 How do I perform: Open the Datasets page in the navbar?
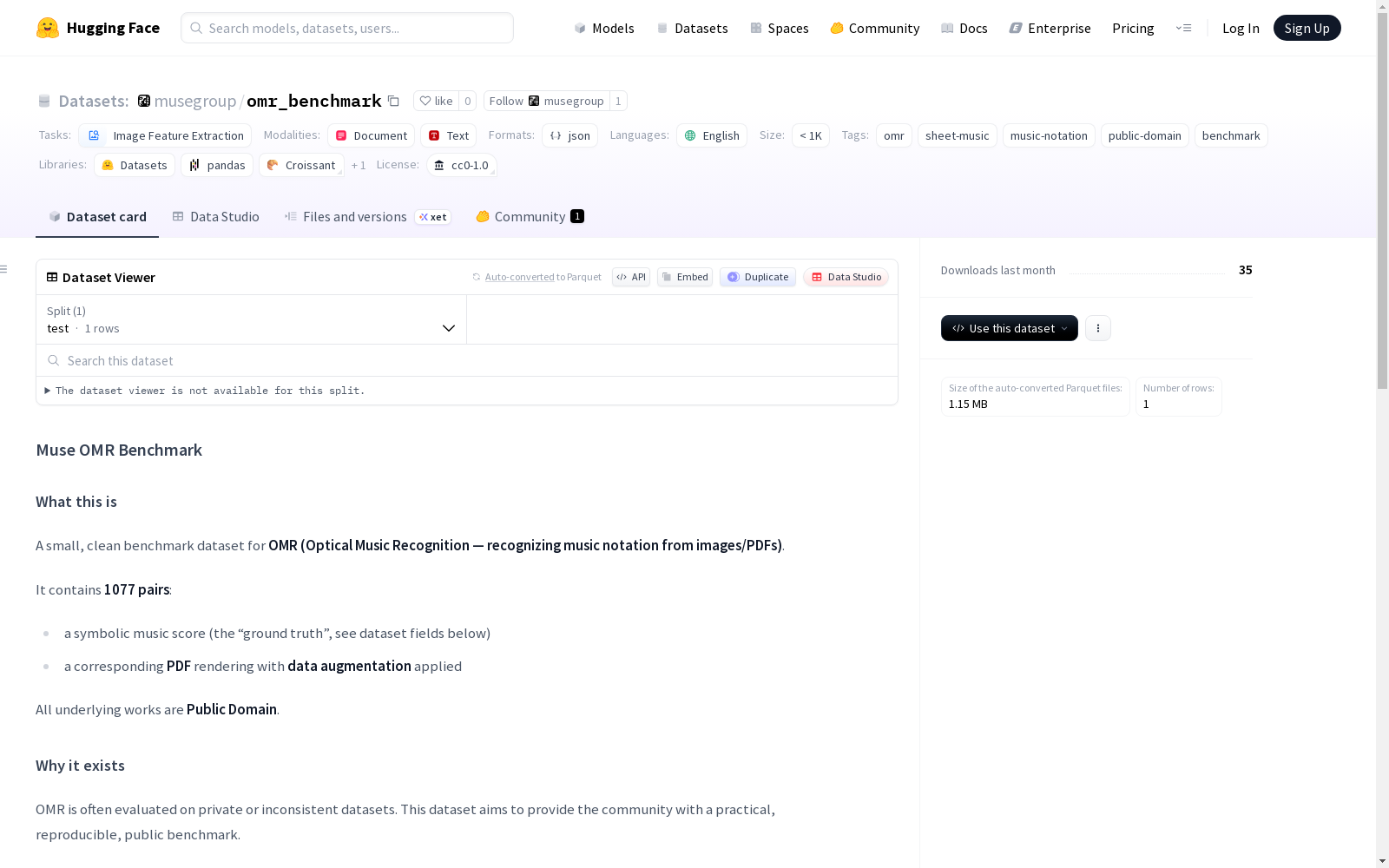(x=692, y=28)
